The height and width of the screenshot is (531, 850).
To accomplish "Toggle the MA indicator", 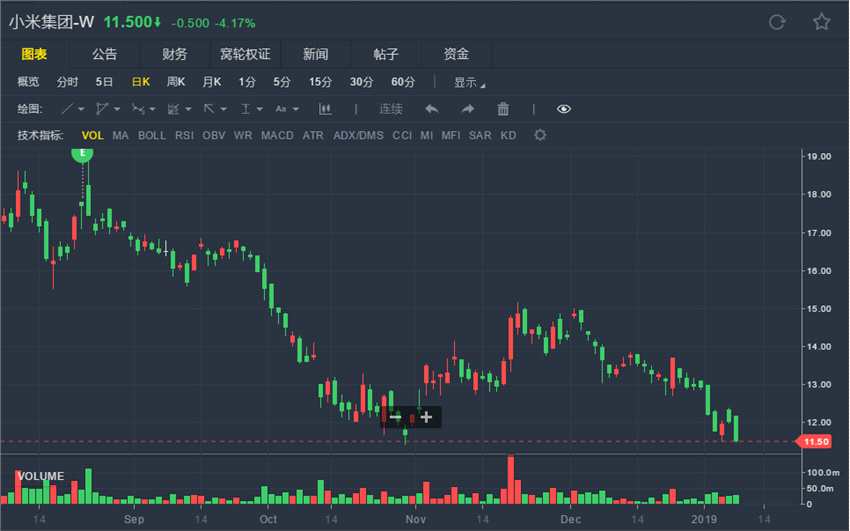I will point(120,135).
